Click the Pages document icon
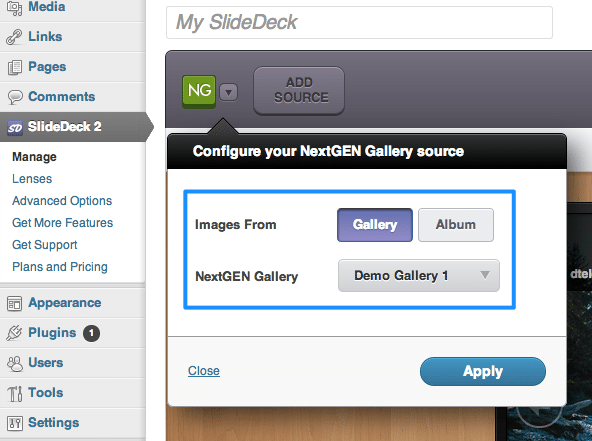Screen dimensions: 592x441 click(x=15, y=67)
